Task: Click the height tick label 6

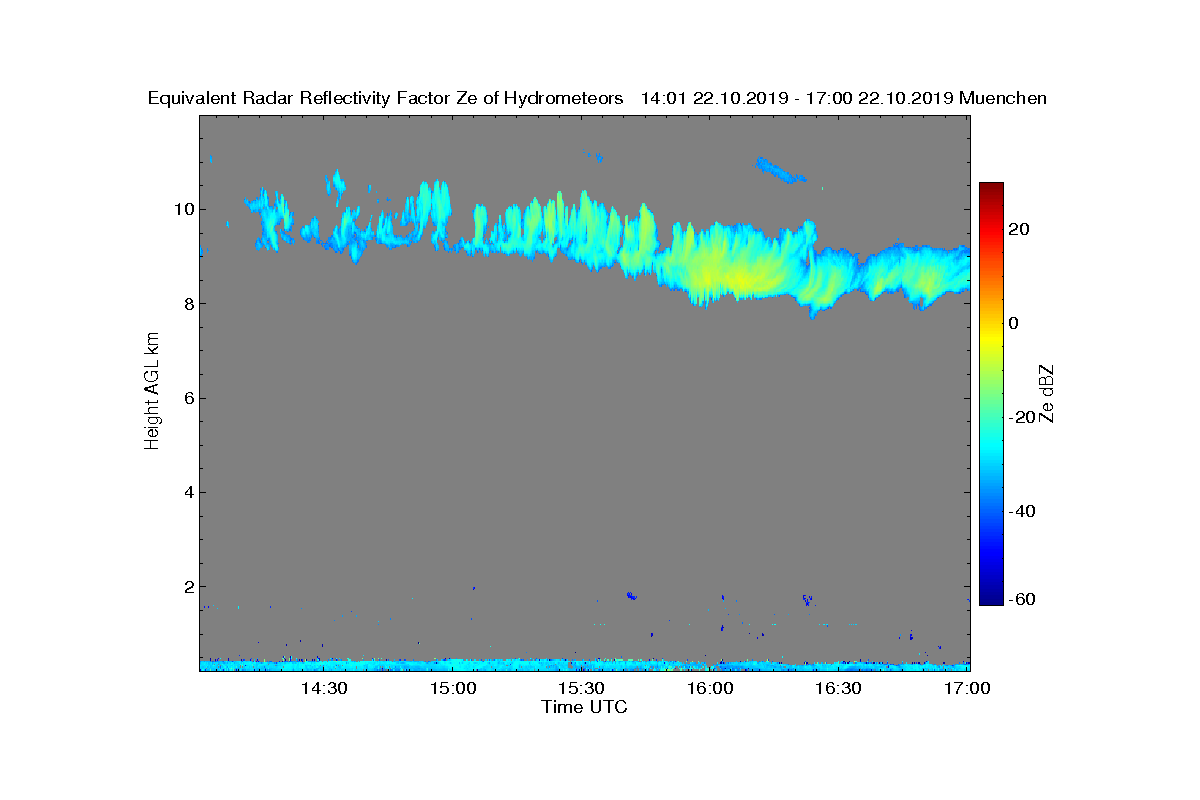Action: [x=188, y=398]
